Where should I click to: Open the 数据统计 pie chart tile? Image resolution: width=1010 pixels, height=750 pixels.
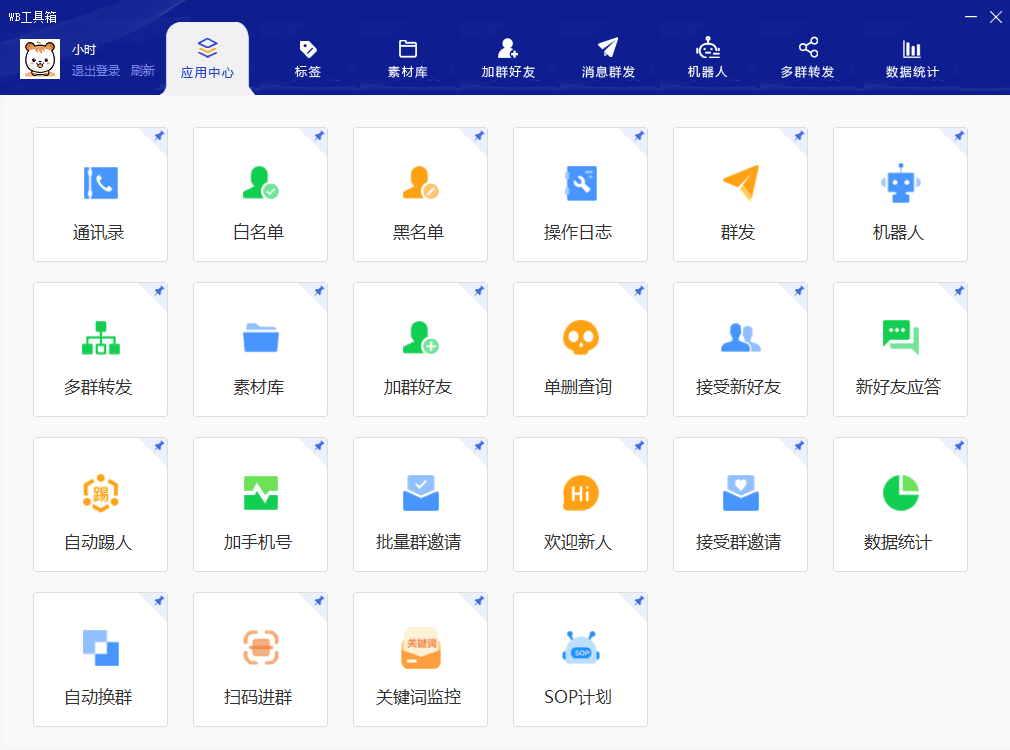pos(900,493)
